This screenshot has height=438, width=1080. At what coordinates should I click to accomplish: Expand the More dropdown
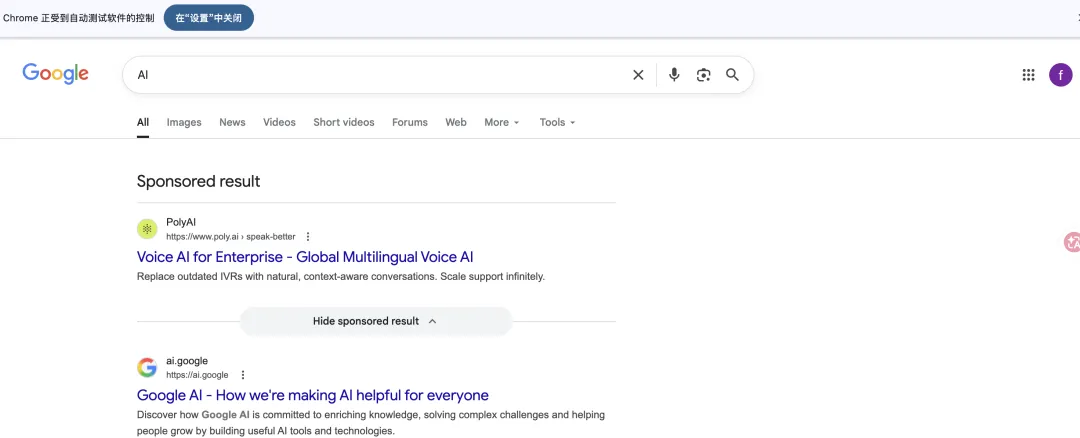tap(501, 122)
